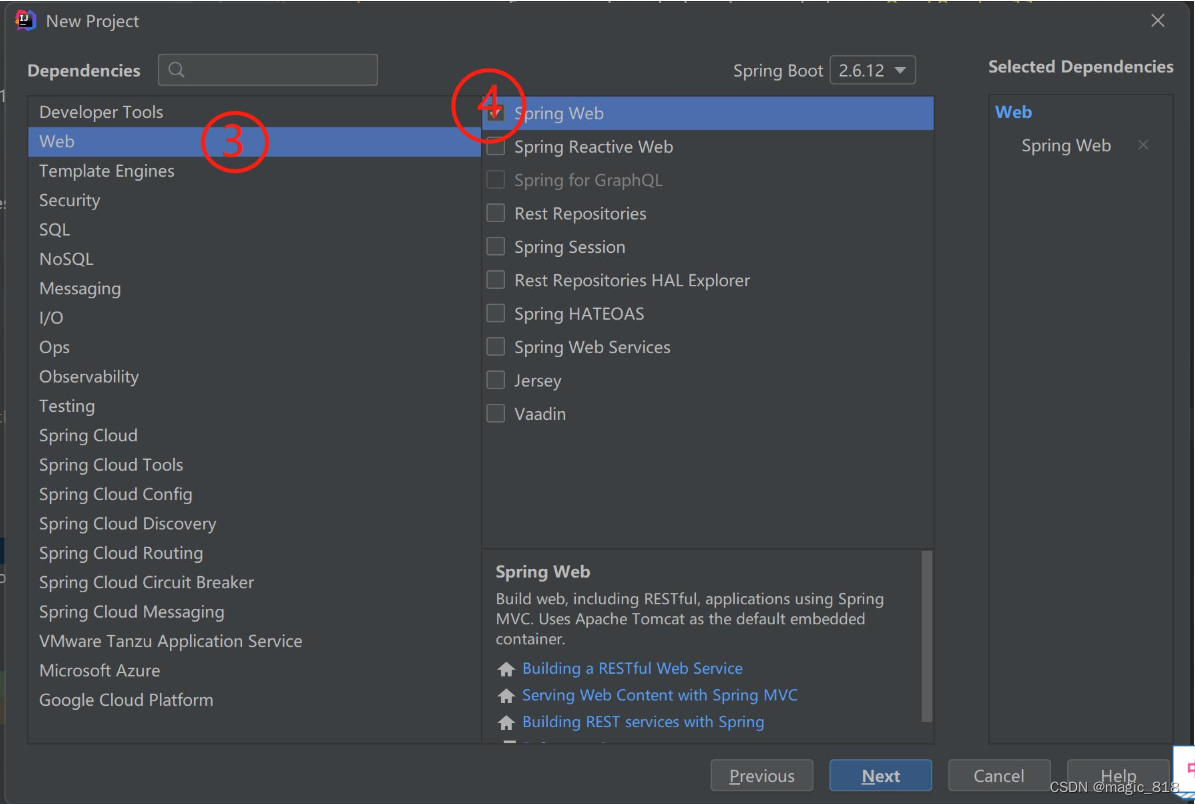Click the IntelliJ logo in title bar

(26, 21)
